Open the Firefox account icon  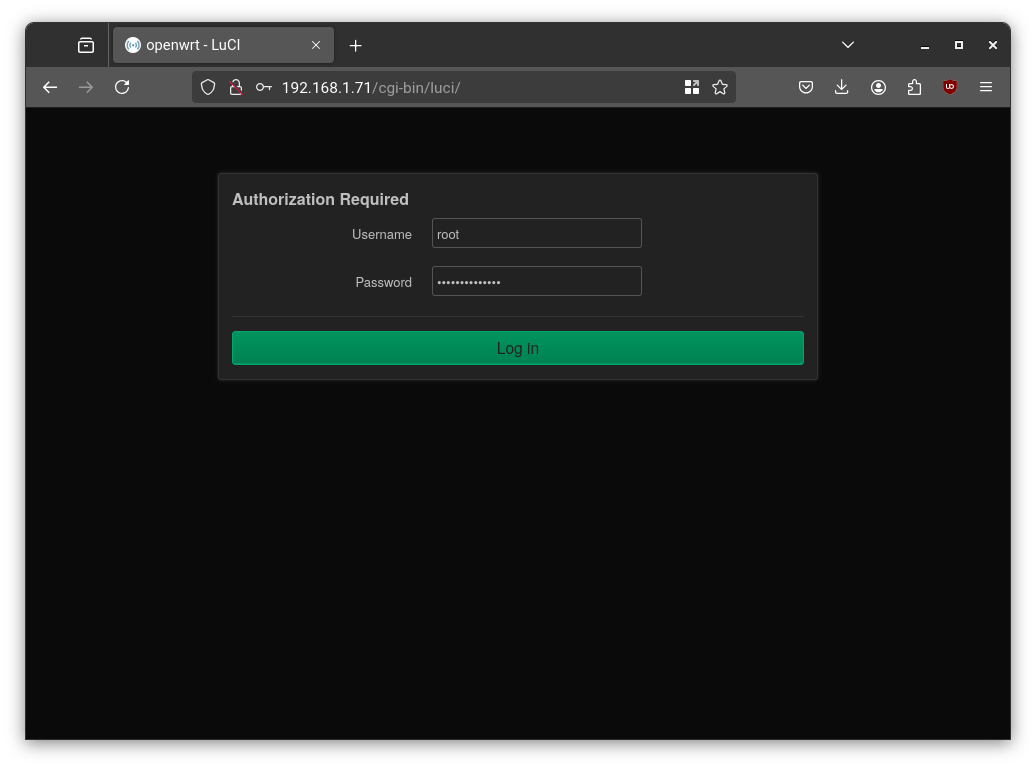pos(878,87)
